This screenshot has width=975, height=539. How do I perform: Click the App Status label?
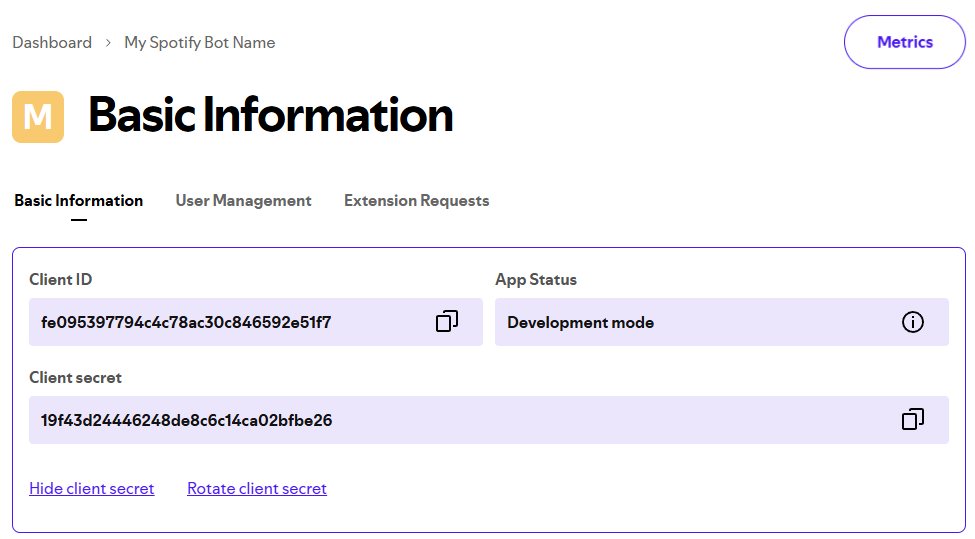[x=535, y=280]
